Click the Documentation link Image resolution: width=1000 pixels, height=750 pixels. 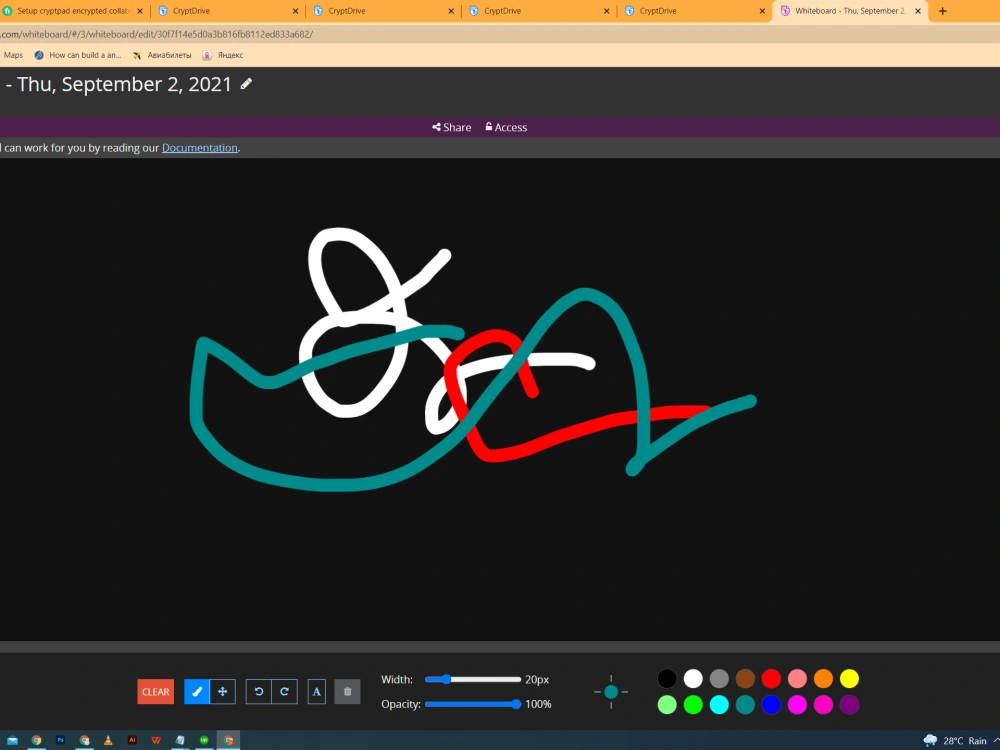(x=200, y=147)
